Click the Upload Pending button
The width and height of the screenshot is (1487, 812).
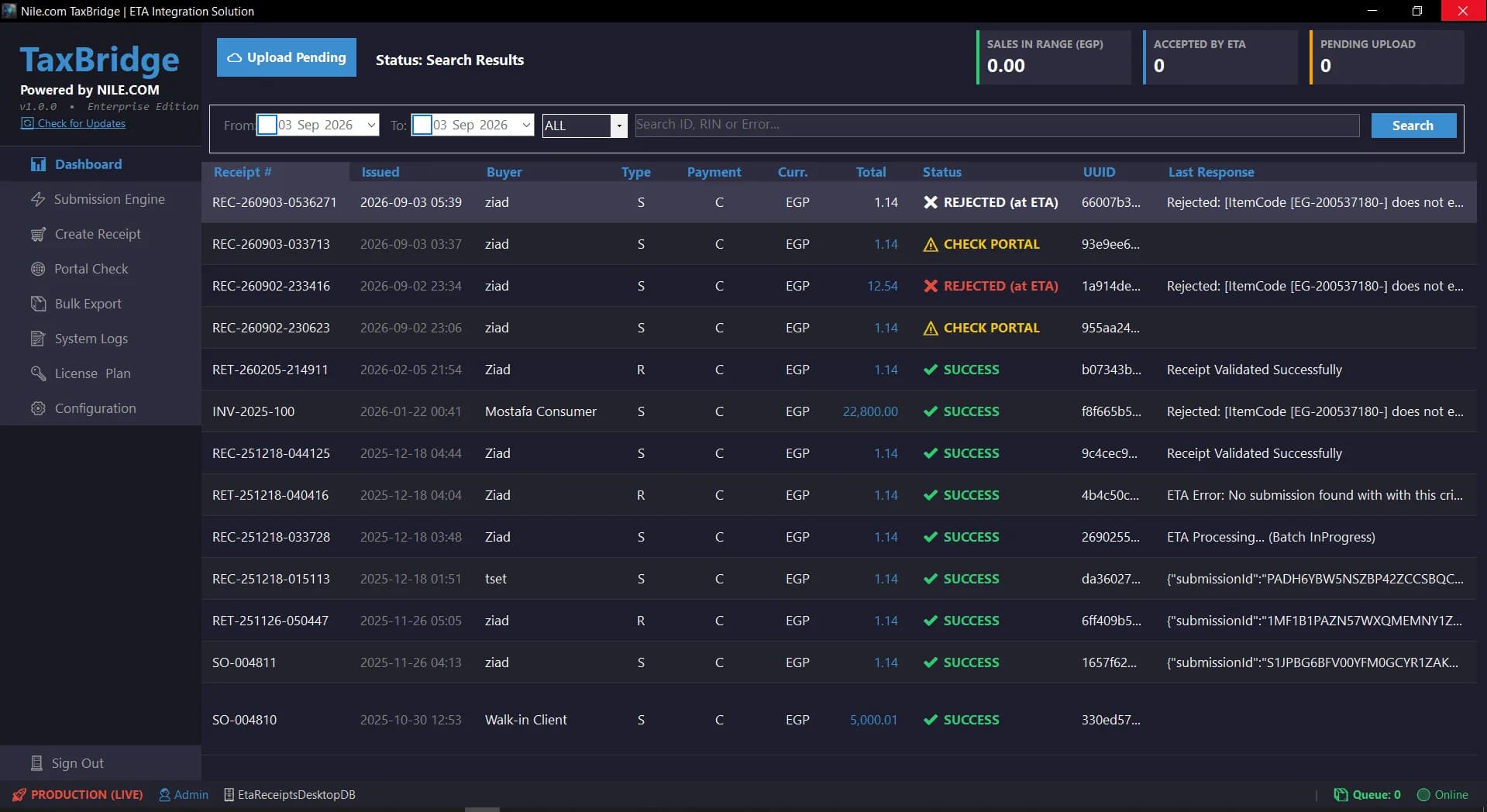[x=287, y=57]
